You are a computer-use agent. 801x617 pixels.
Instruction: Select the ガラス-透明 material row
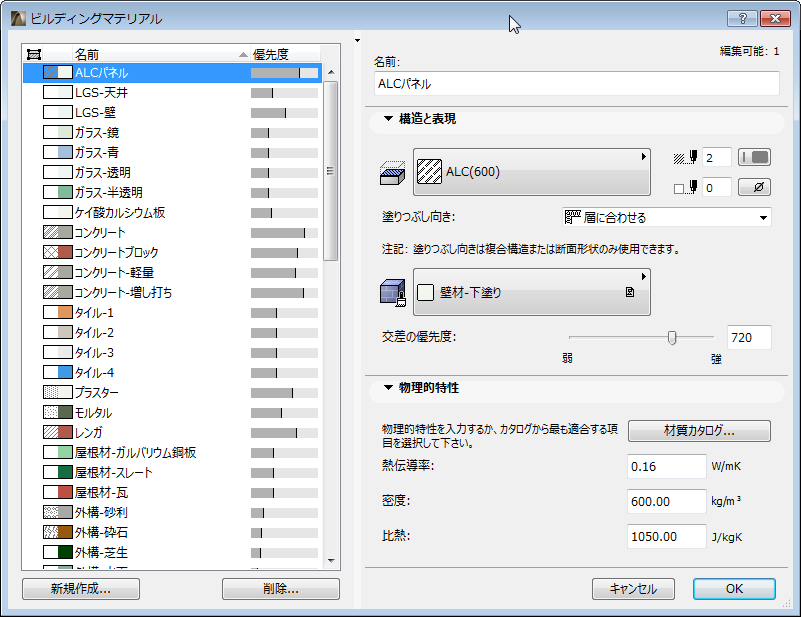click(172, 172)
